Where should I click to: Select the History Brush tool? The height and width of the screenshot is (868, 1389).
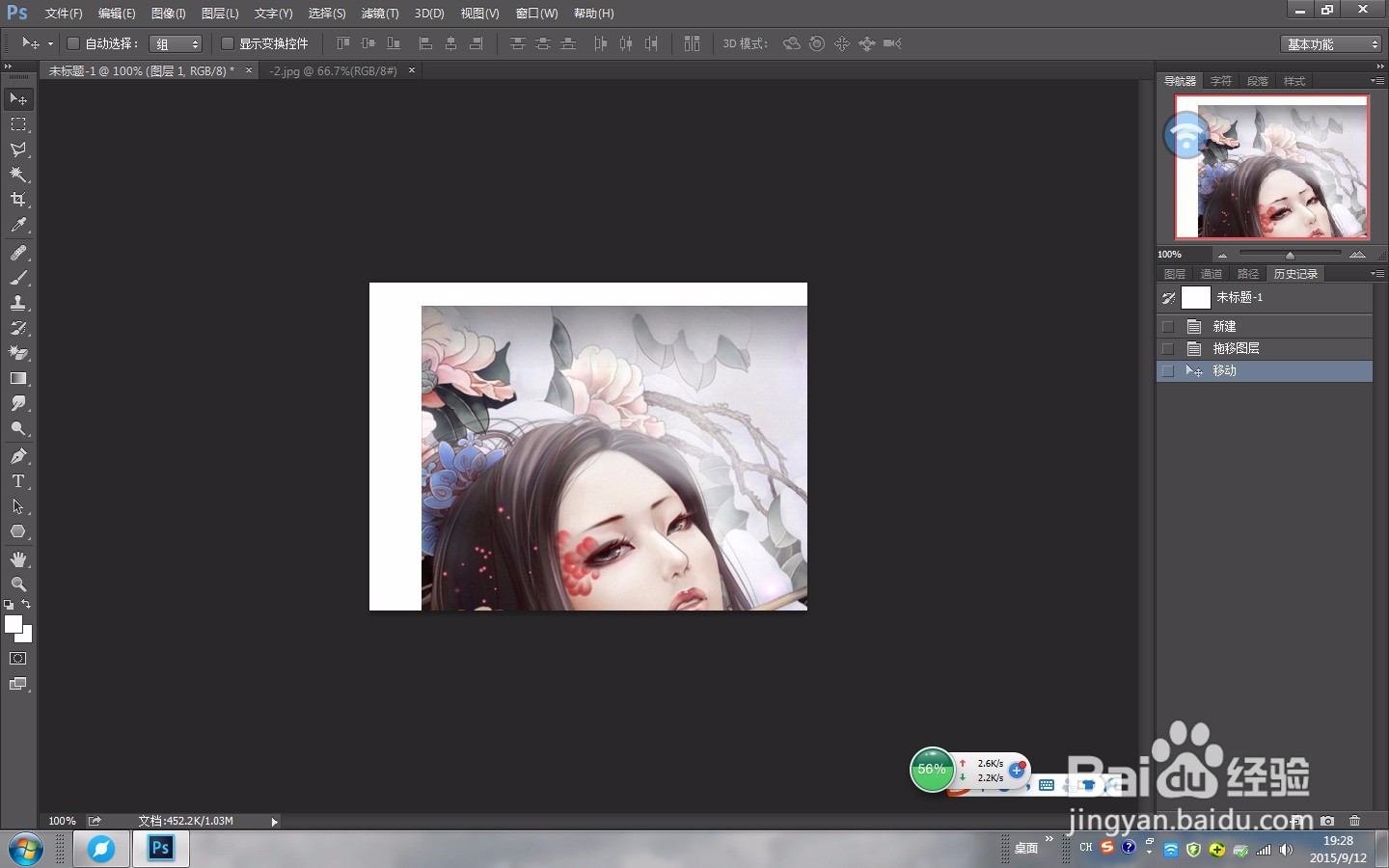point(18,328)
